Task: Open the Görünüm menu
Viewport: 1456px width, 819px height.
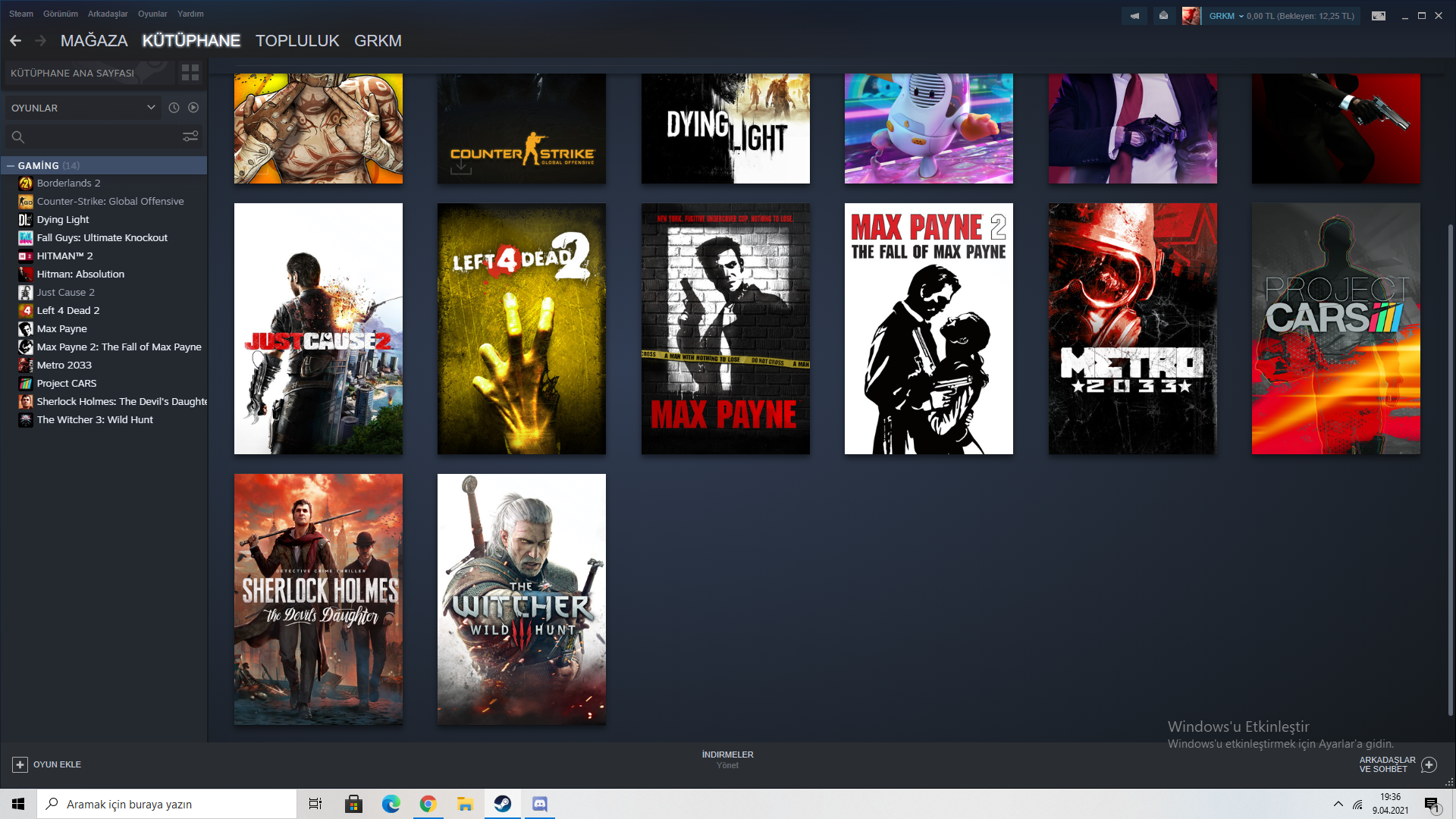Action: (x=61, y=14)
